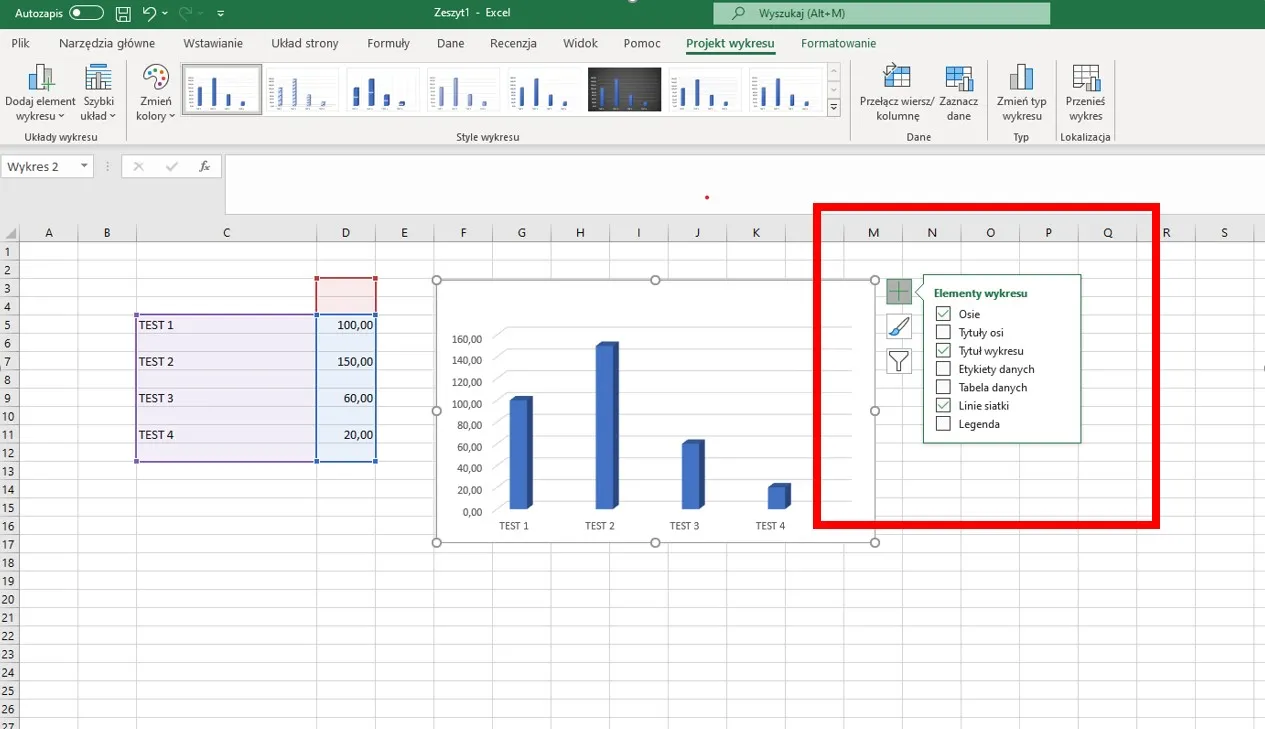Enable the Etykiety danych checkbox
The width and height of the screenshot is (1265, 729).
[x=943, y=369]
